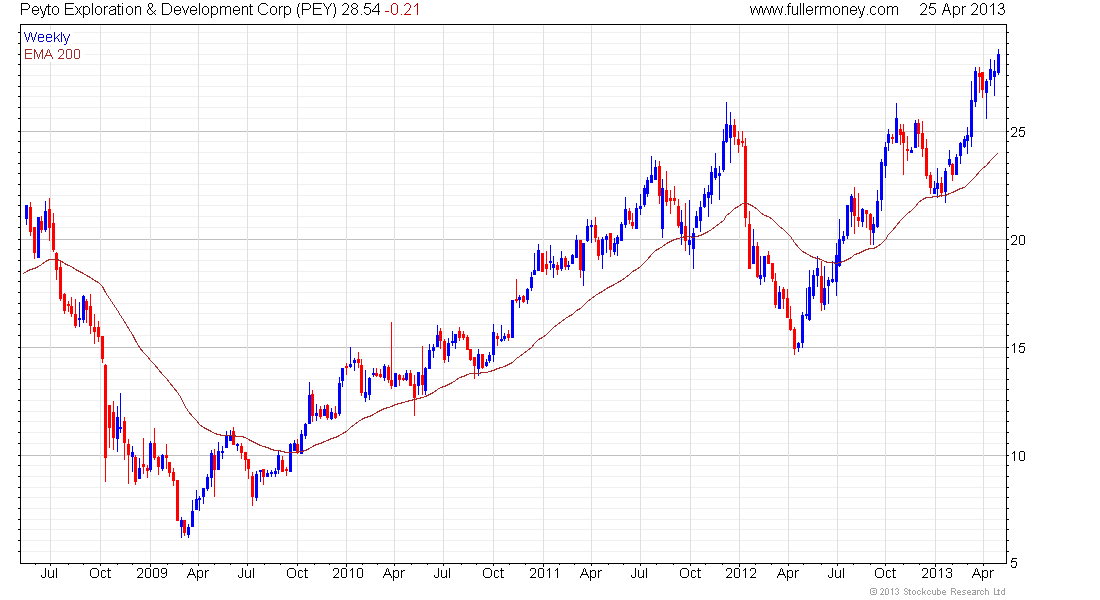
Task: Click the Apr label right after 2011
Action: click(x=591, y=574)
